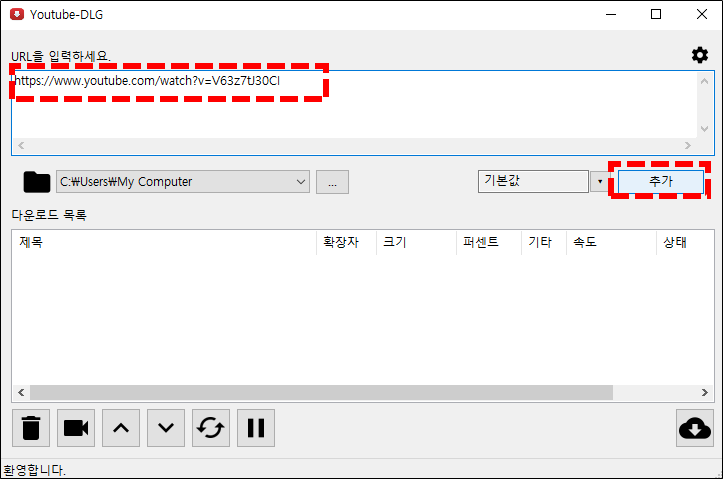Click inside the URL input text area

[x=354, y=105]
